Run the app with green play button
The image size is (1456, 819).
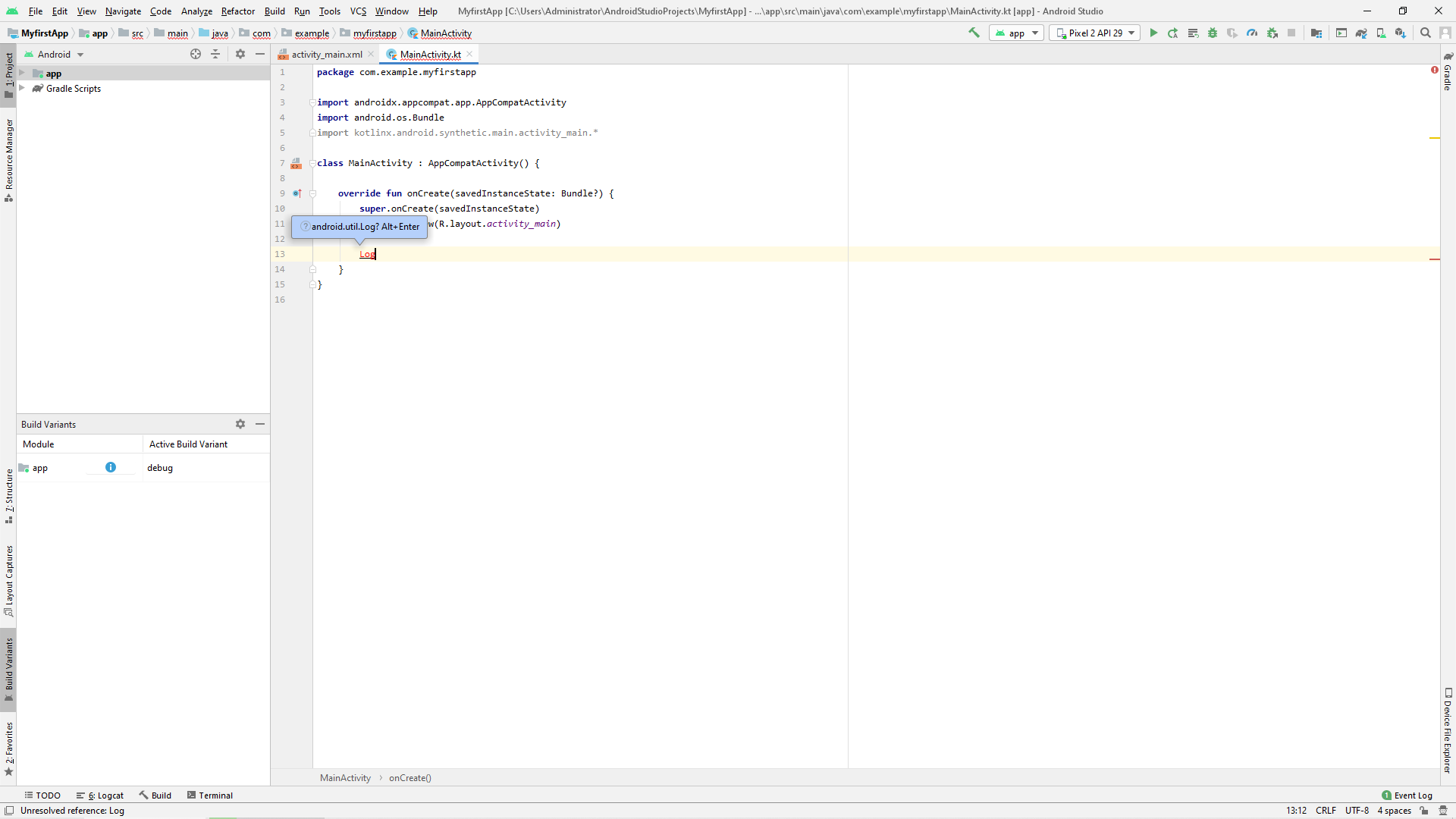(1153, 33)
